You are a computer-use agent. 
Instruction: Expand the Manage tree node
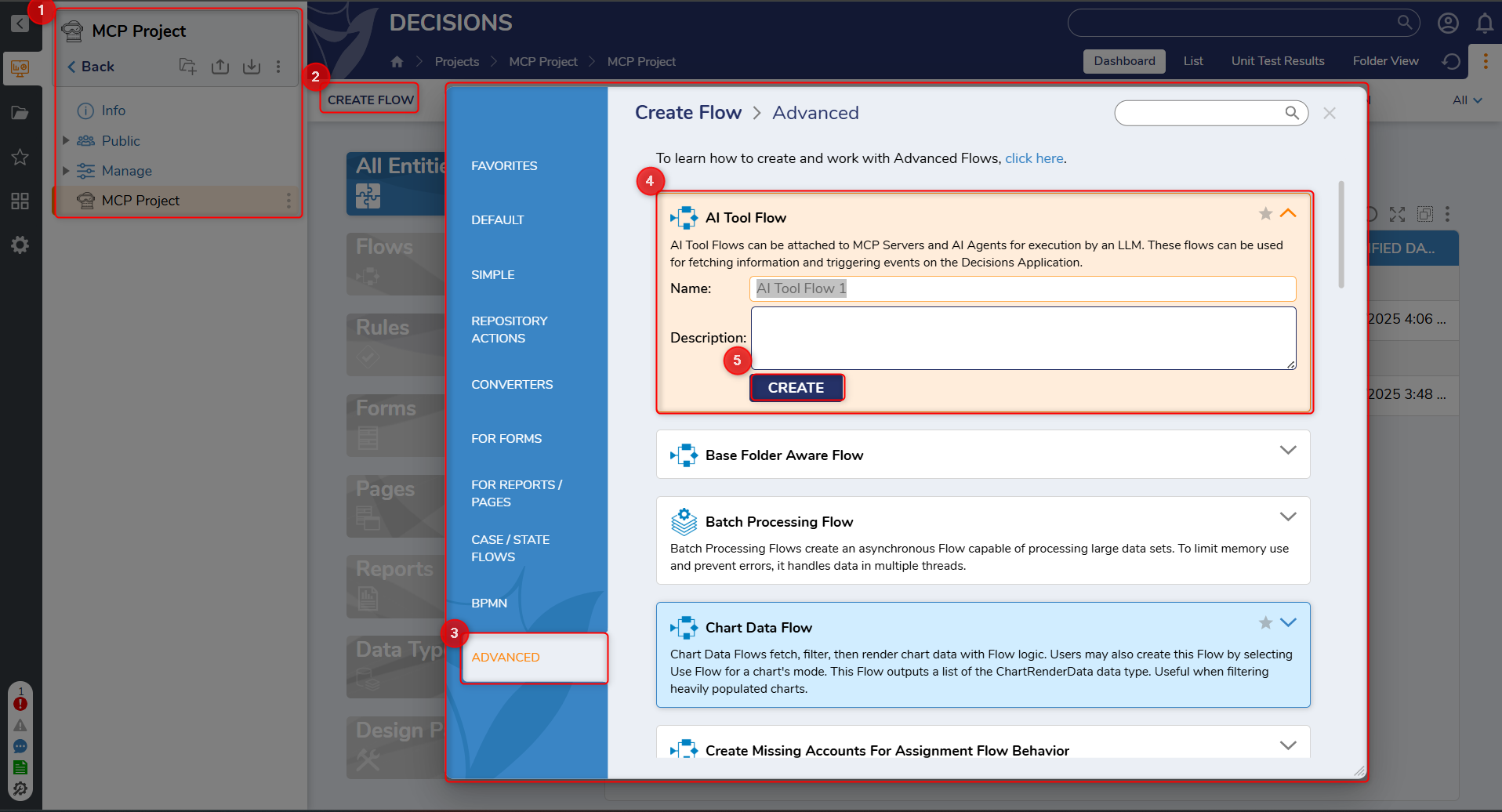point(66,170)
